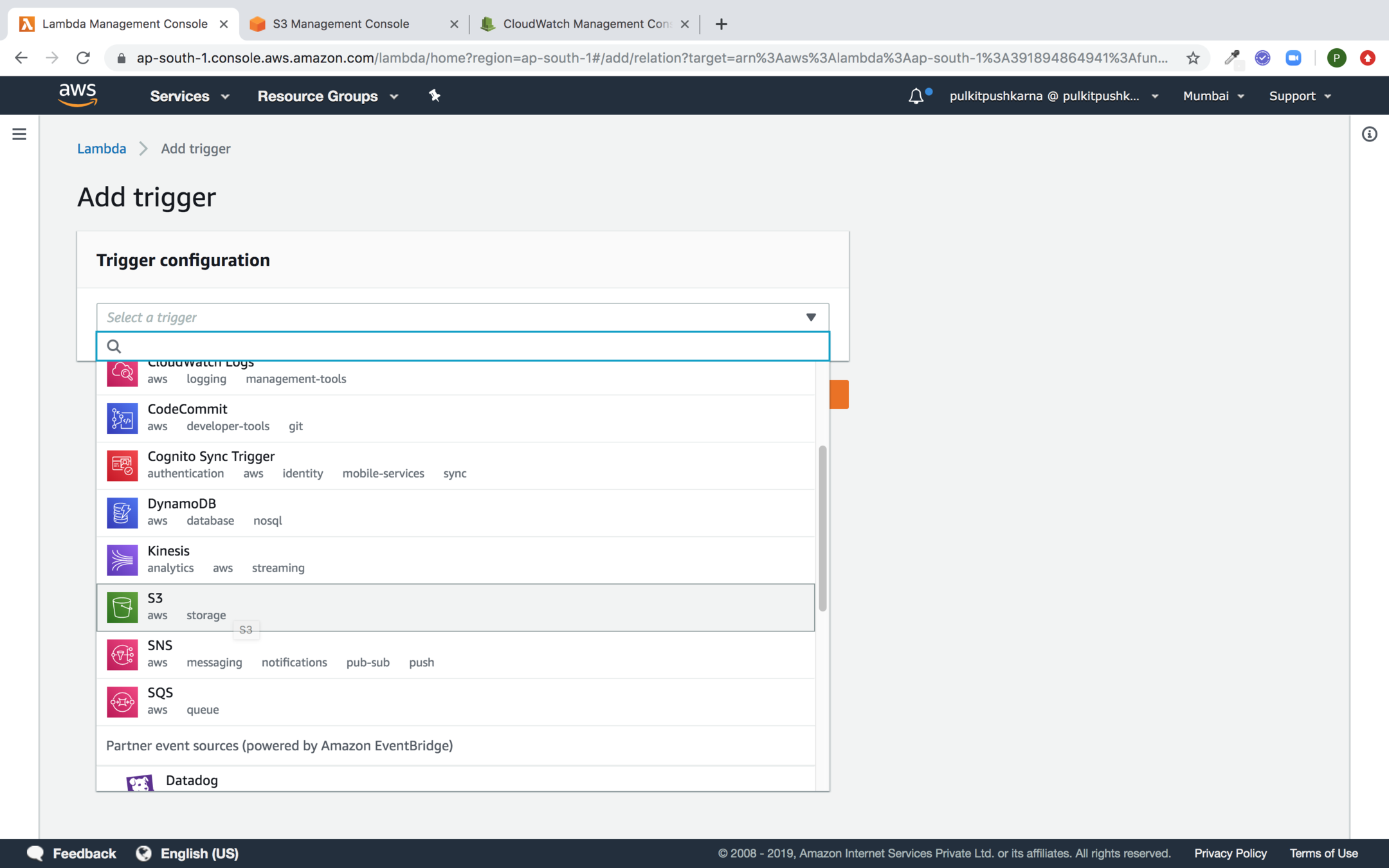The width and height of the screenshot is (1389, 868).
Task: Click the pin shortcuts icon
Action: (435, 96)
